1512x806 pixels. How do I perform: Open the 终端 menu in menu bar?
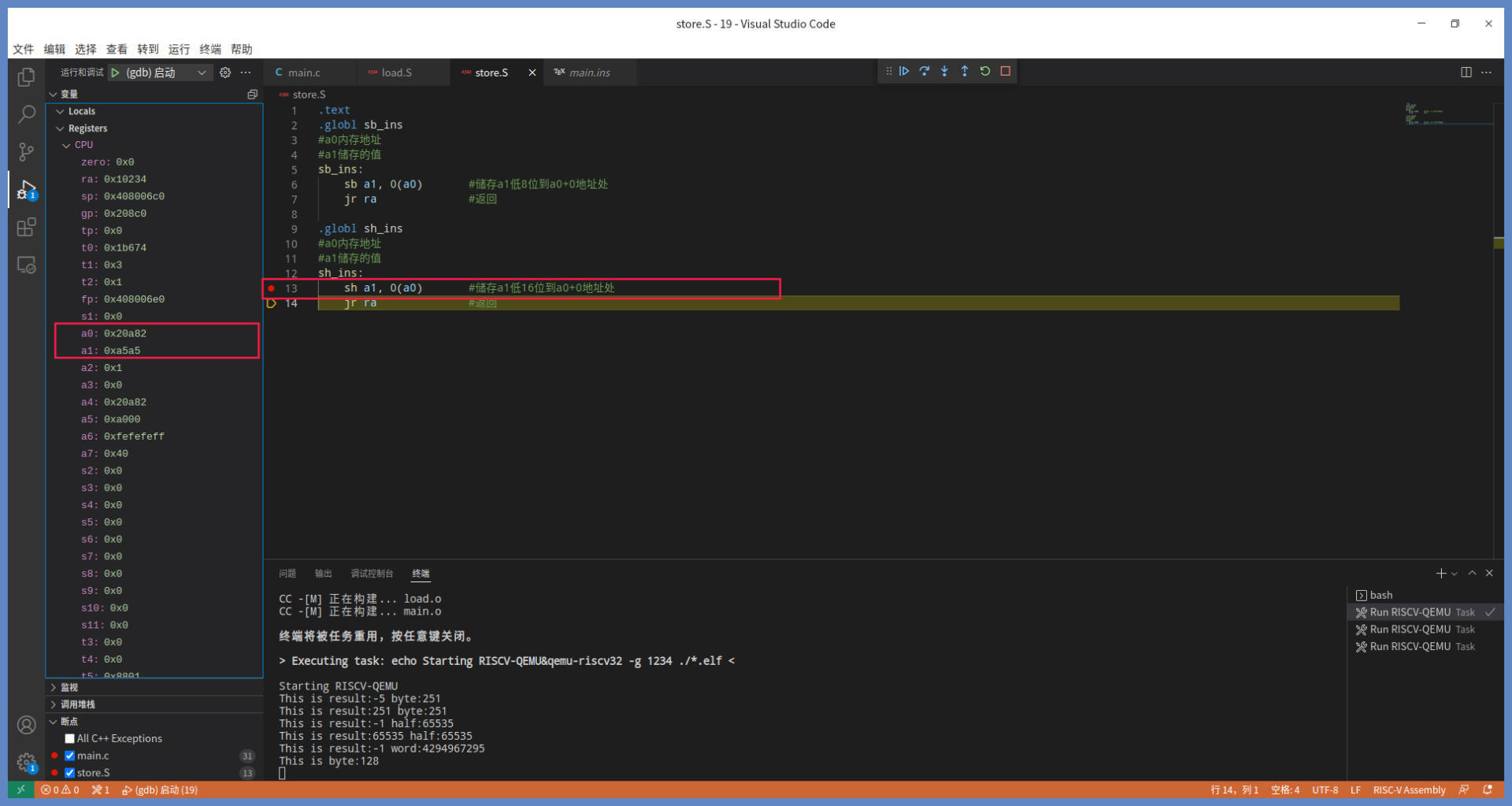point(210,49)
